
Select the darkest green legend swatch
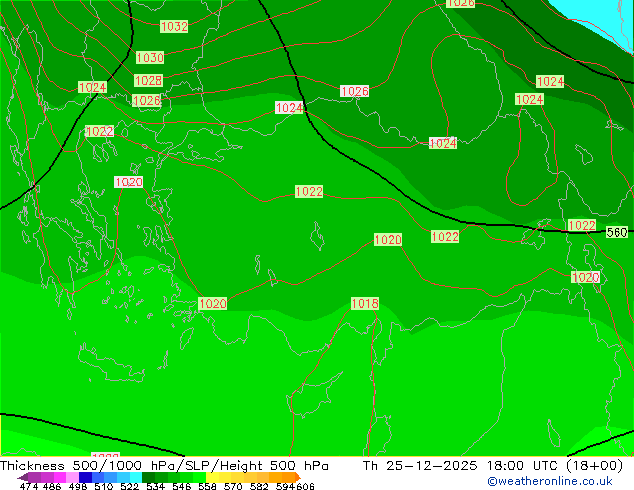(148, 477)
